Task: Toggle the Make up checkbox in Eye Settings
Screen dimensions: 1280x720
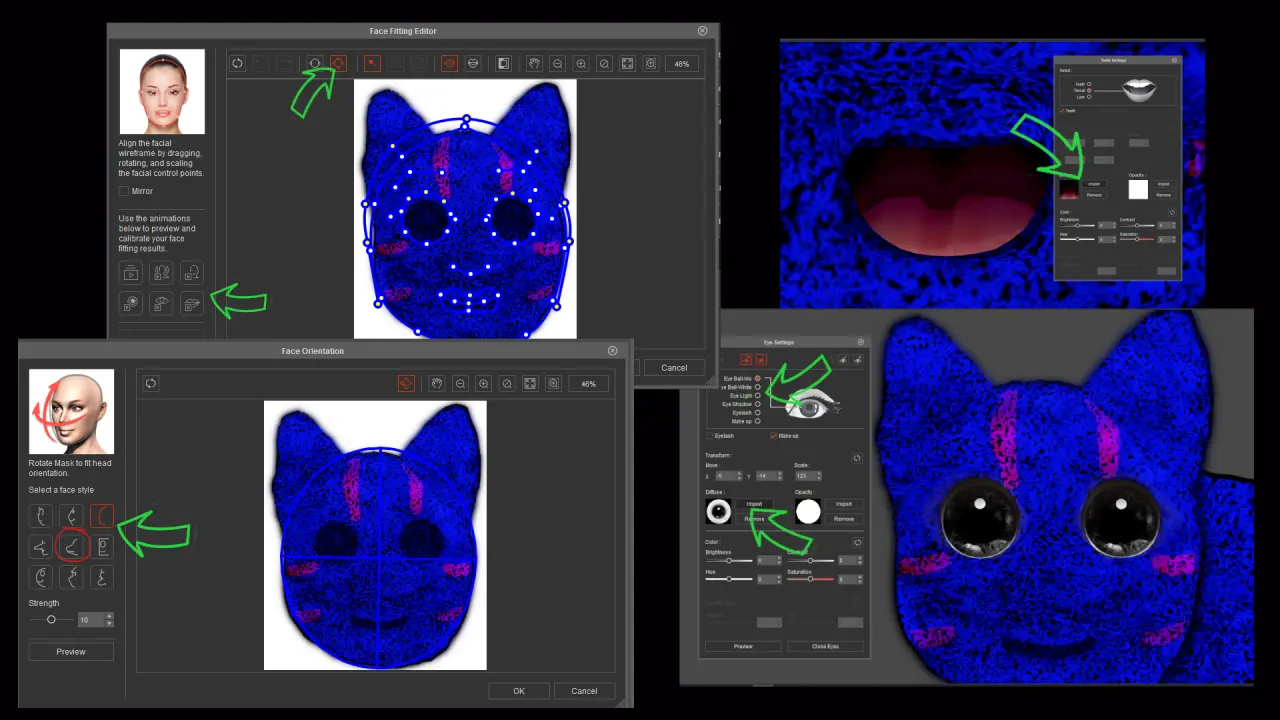Action: (773, 436)
